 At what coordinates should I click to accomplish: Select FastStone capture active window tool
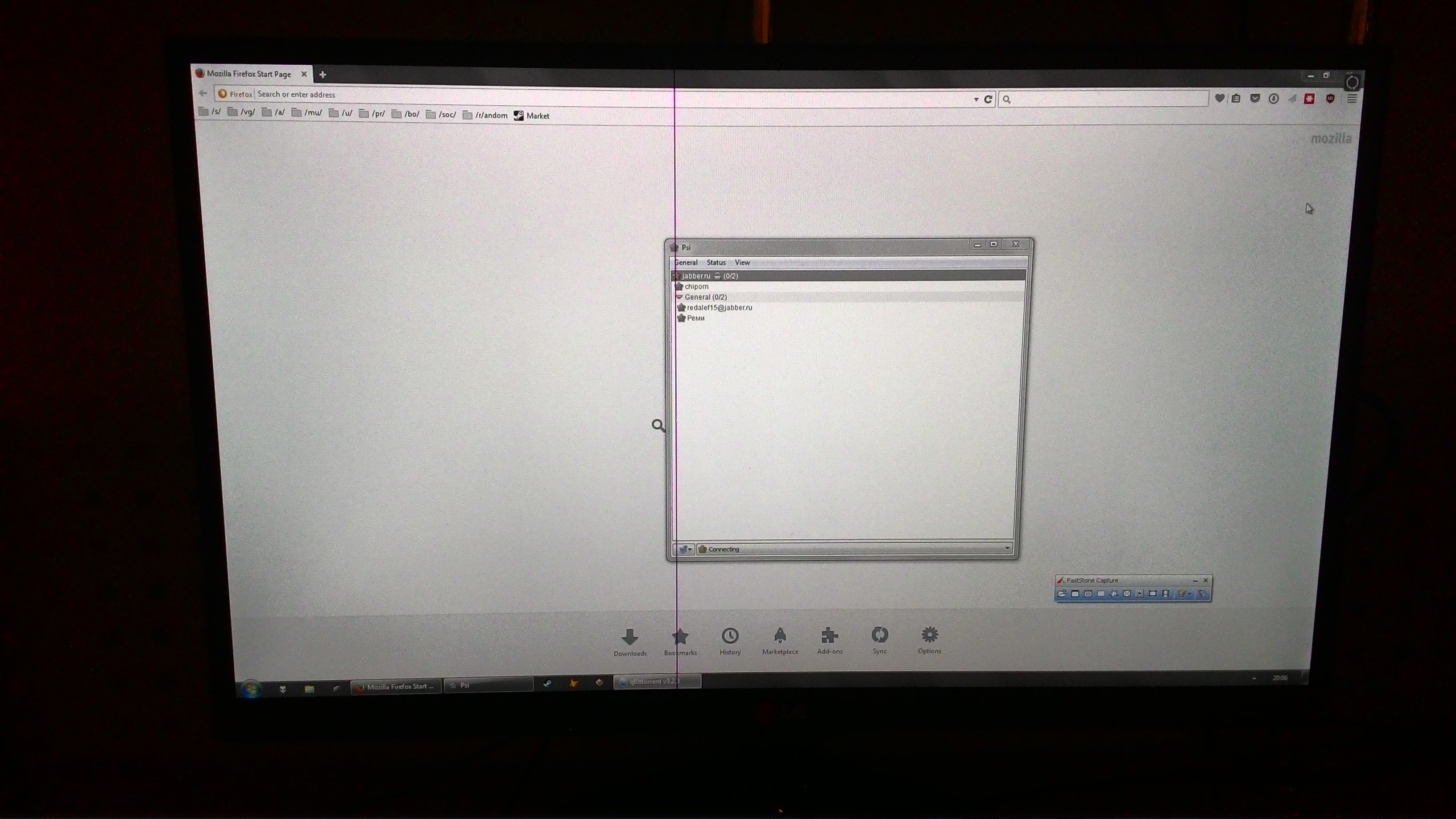pyautogui.click(x=1075, y=593)
